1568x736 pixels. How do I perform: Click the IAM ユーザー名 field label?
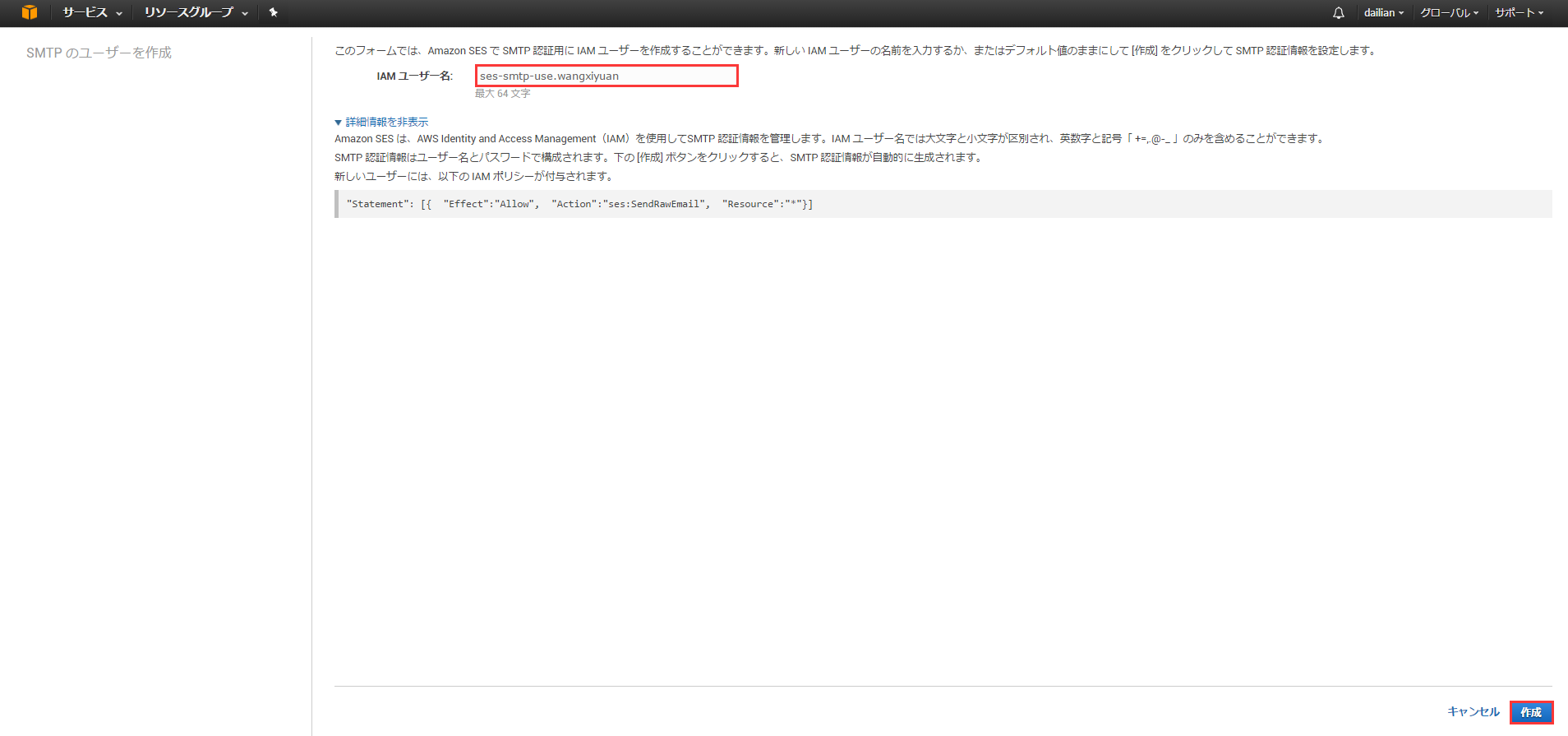pyautogui.click(x=414, y=76)
